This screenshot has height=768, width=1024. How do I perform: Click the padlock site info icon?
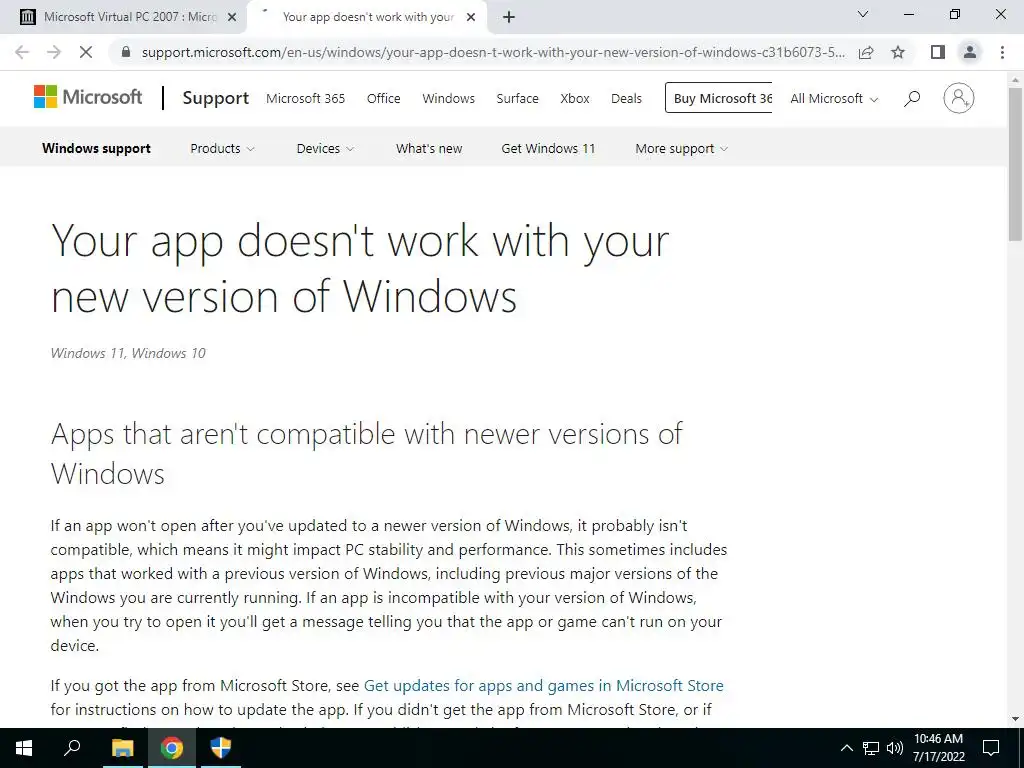(x=126, y=52)
